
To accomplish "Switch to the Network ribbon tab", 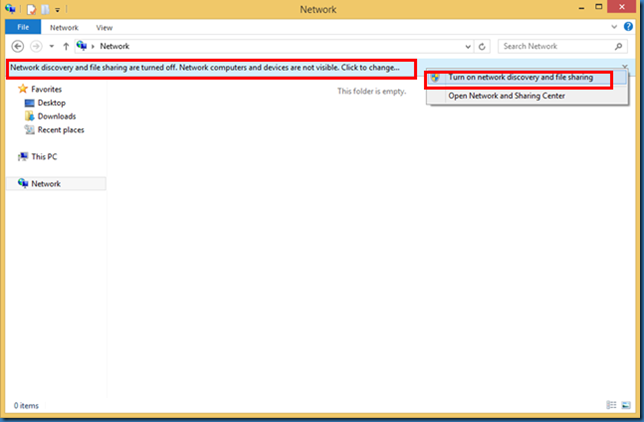I will [64, 28].
